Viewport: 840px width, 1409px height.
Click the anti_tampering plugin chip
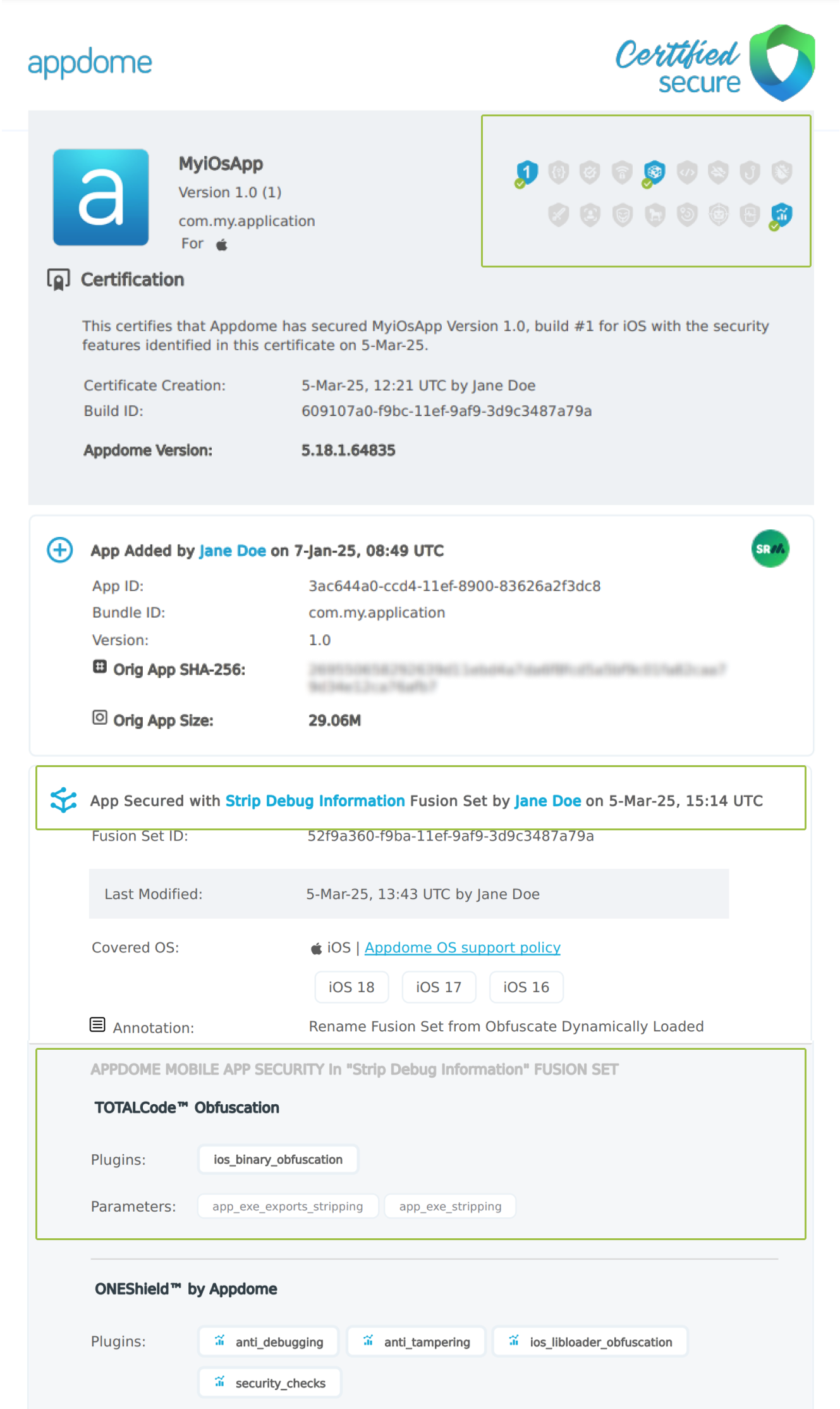(417, 1342)
